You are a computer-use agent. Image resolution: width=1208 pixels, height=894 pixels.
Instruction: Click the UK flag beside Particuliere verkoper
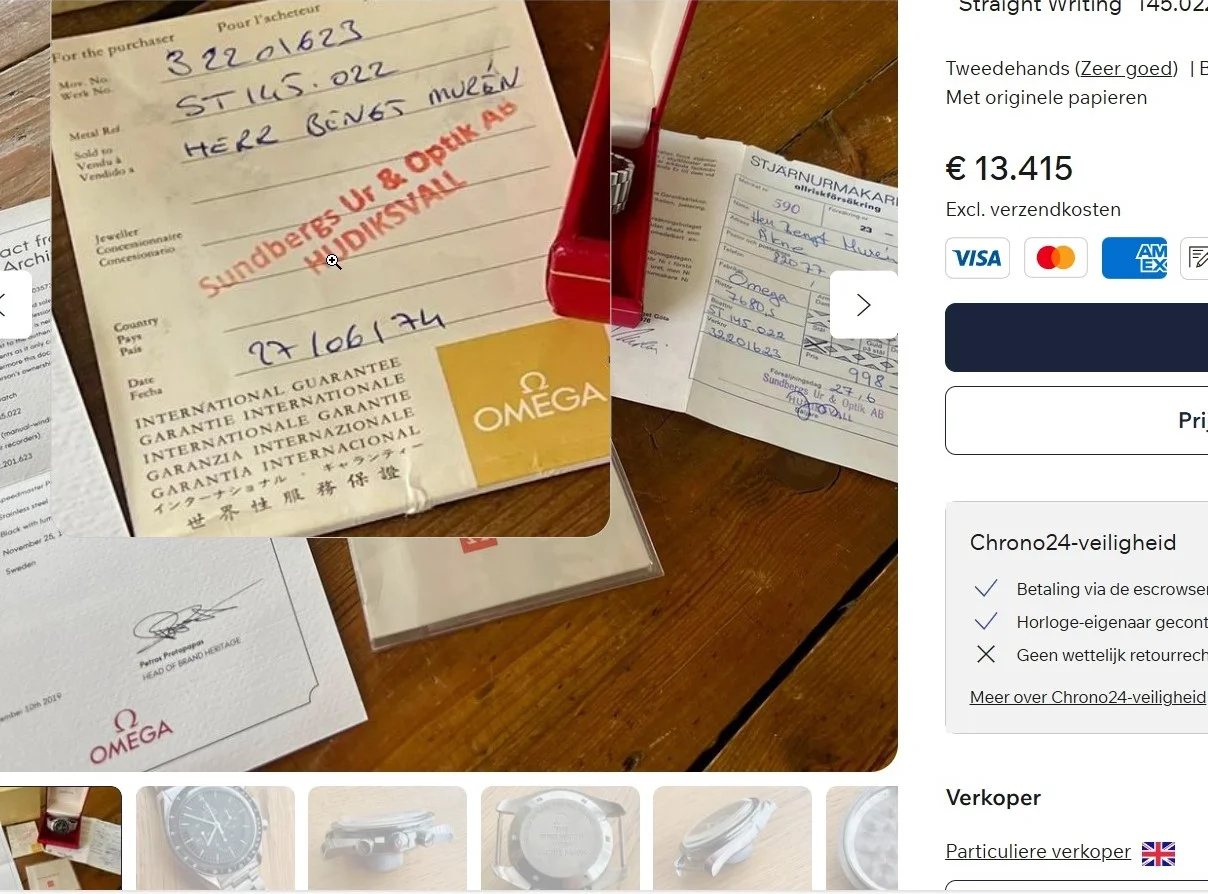[x=1158, y=853]
